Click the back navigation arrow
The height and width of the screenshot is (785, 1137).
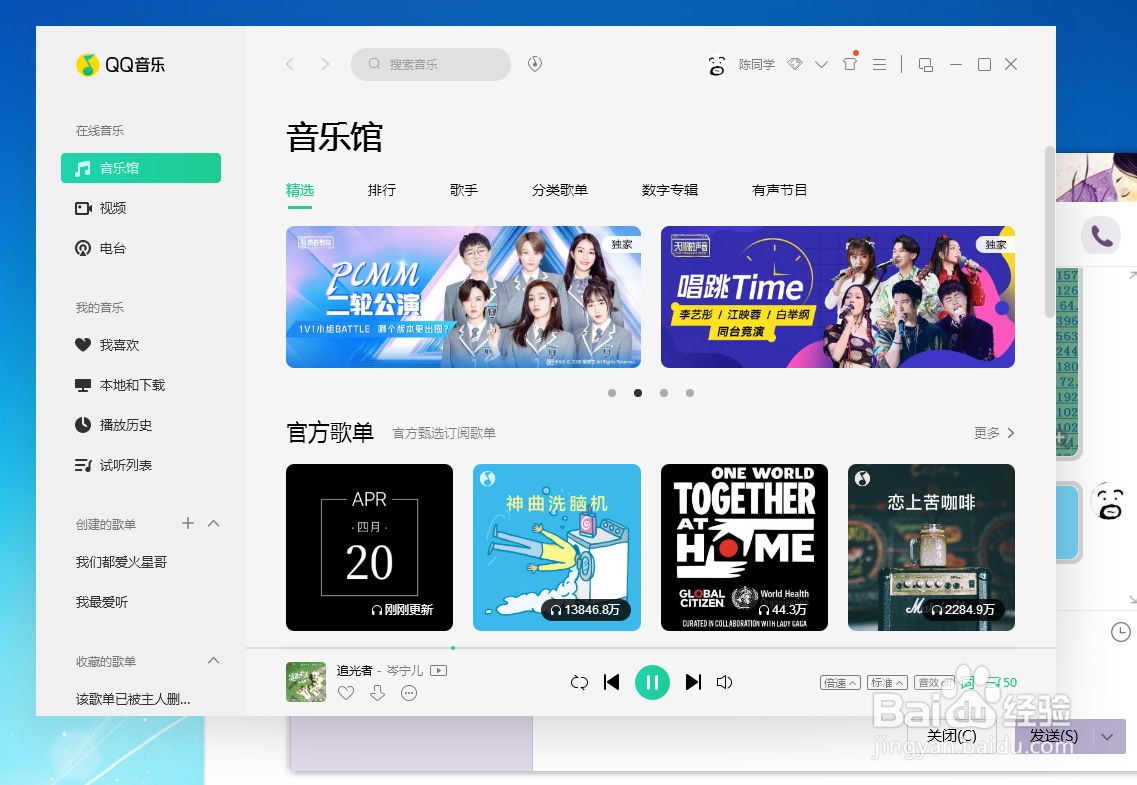(290, 65)
